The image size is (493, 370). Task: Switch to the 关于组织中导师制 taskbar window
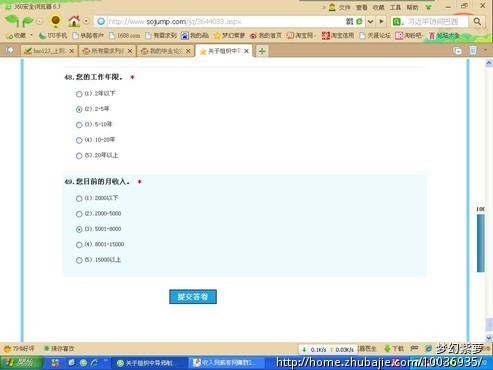[x=148, y=363]
